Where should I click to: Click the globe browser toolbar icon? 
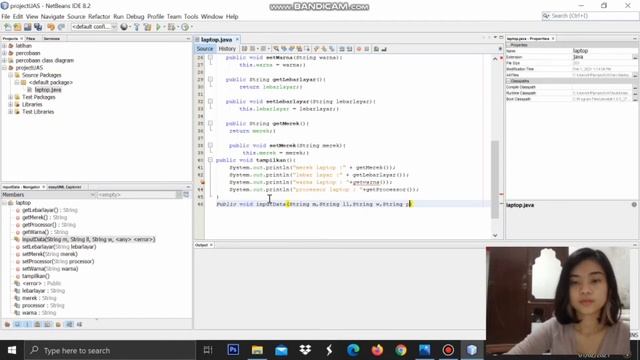pos(124,27)
